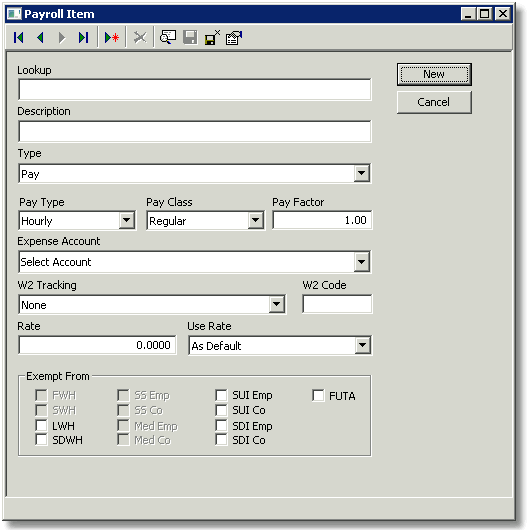Click the save and close icon
Viewport: 529px width, 530px height.
212,38
